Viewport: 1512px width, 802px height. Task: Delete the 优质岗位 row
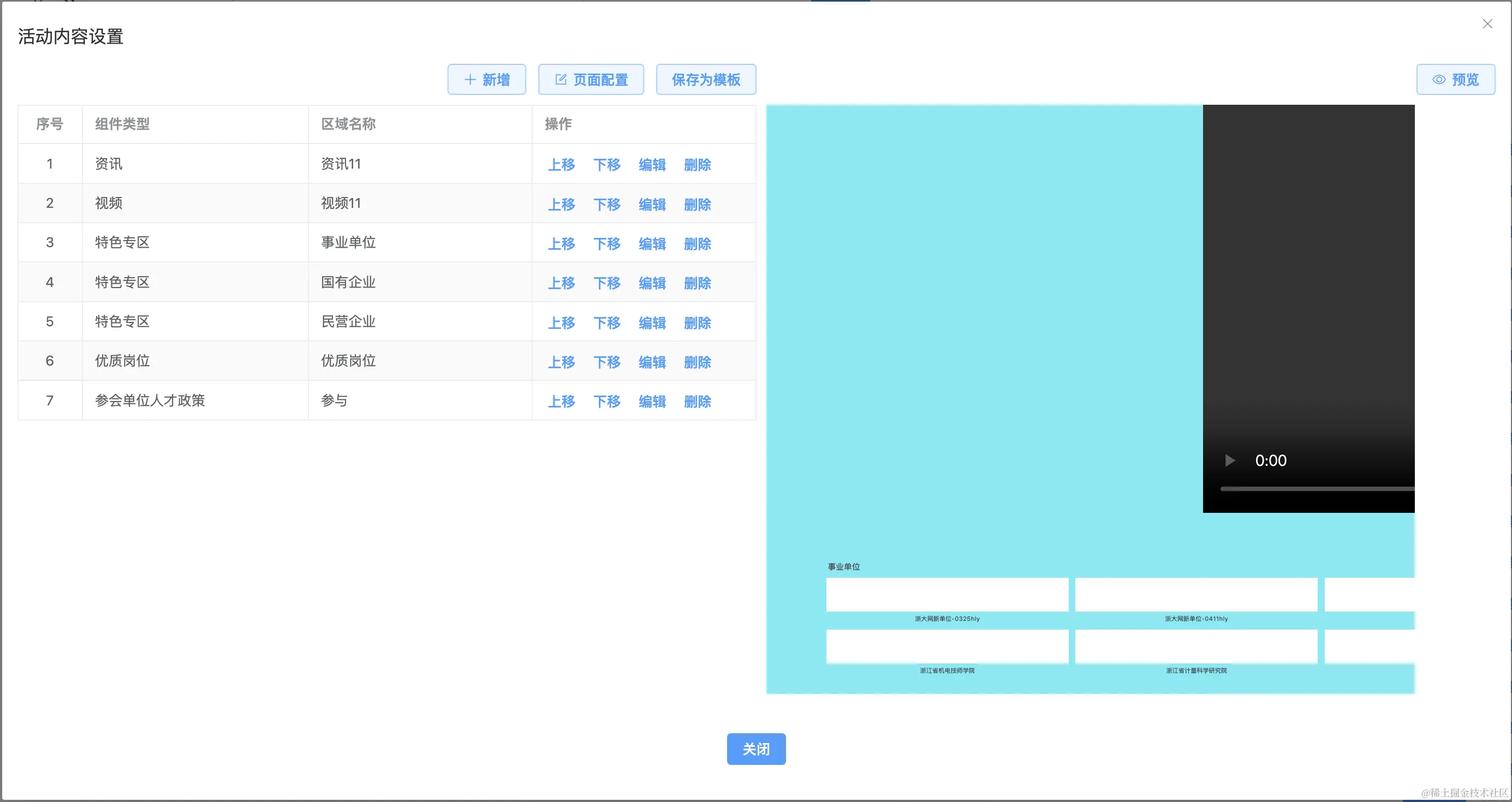point(697,362)
